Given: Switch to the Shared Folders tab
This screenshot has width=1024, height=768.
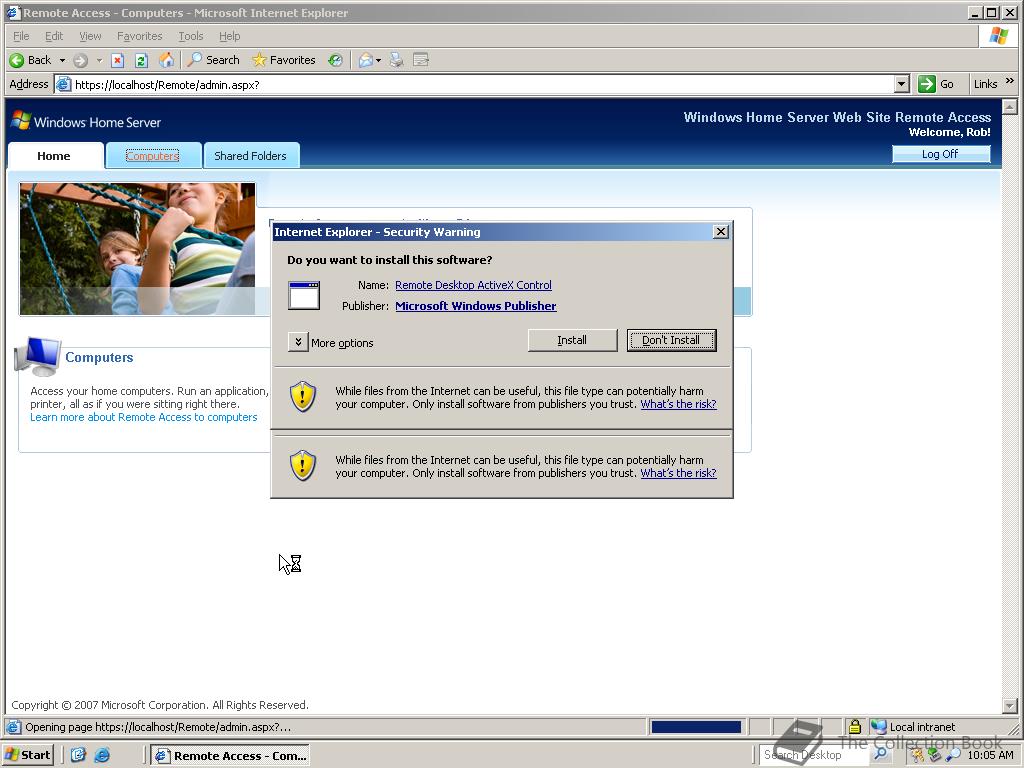Looking at the screenshot, I should click(x=251, y=155).
